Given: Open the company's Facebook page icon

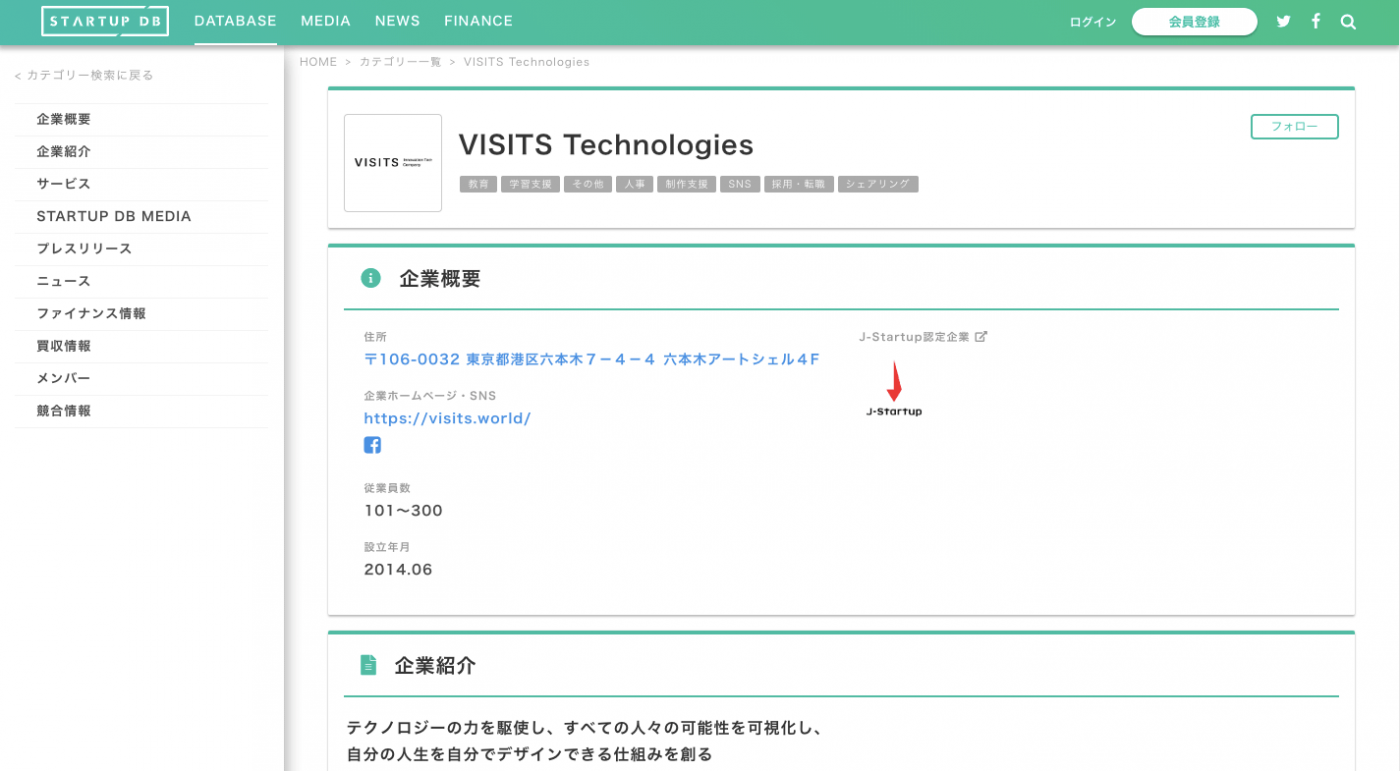Looking at the screenshot, I should pyautogui.click(x=372, y=445).
